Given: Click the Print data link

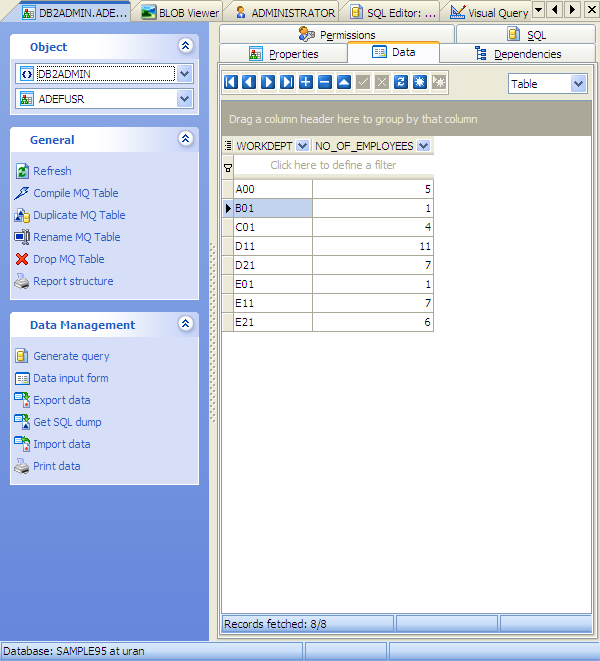Looking at the screenshot, I should [x=57, y=466].
